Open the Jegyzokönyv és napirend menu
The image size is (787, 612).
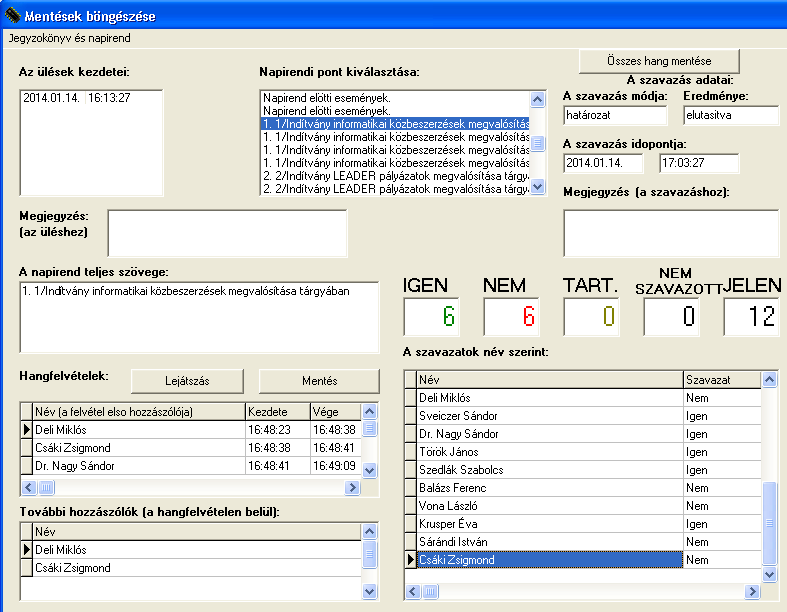coord(70,38)
